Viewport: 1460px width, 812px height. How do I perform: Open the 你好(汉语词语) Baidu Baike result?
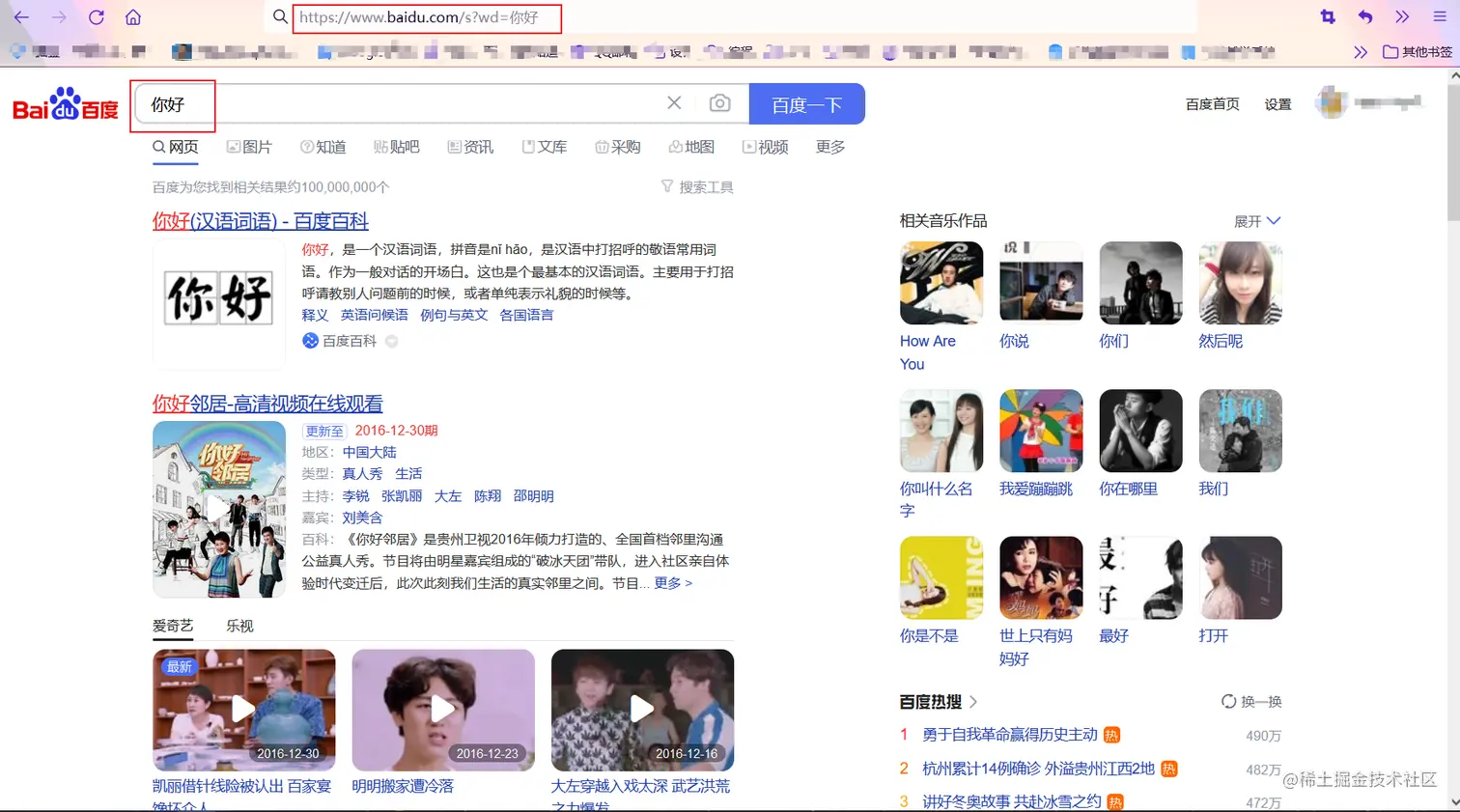click(259, 221)
